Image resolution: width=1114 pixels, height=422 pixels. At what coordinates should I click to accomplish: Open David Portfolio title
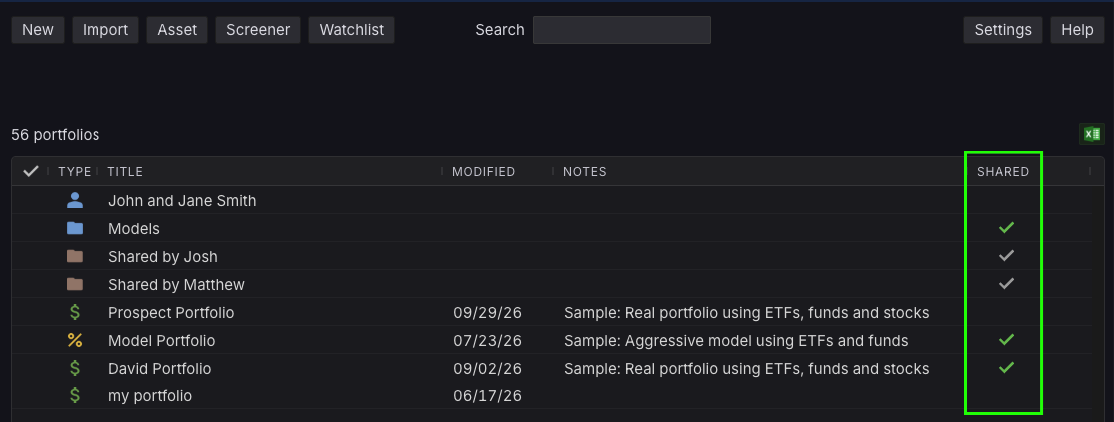point(159,369)
